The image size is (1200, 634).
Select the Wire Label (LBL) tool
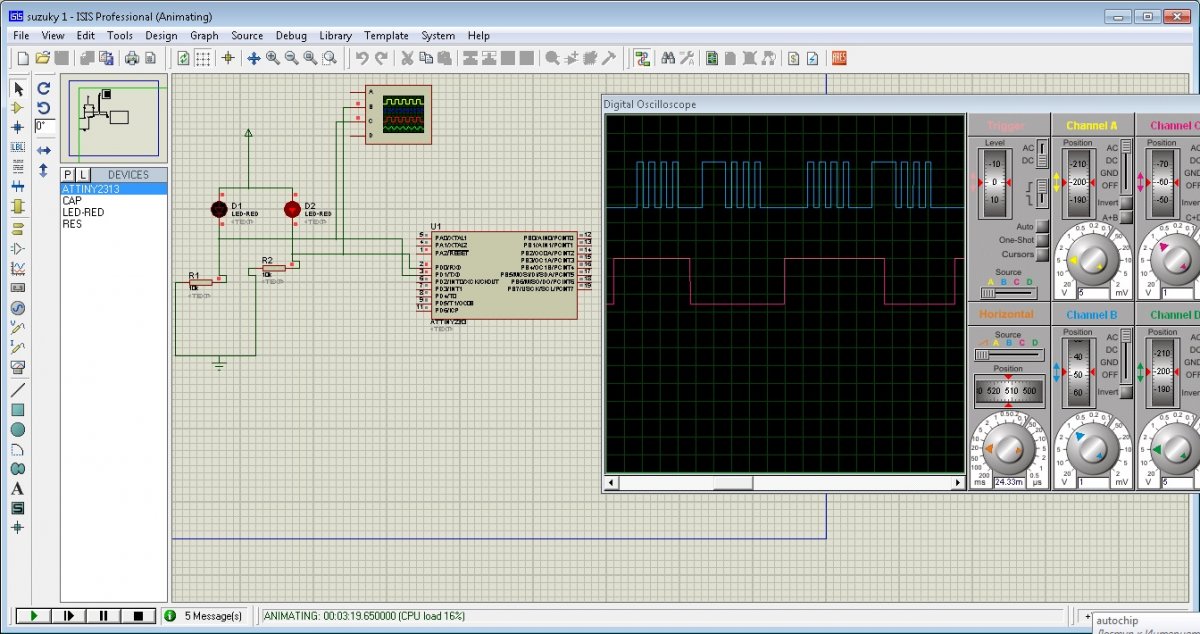17,147
